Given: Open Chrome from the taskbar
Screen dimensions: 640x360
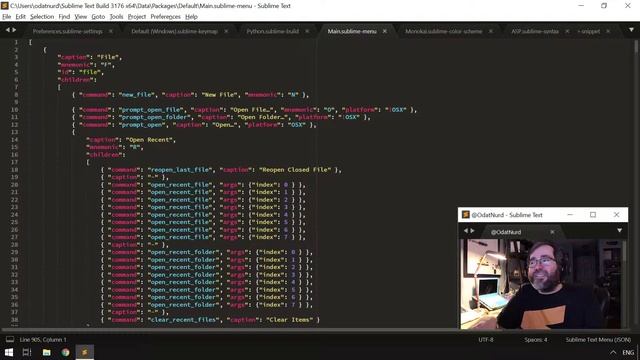Looking at the screenshot, I should (65, 352).
